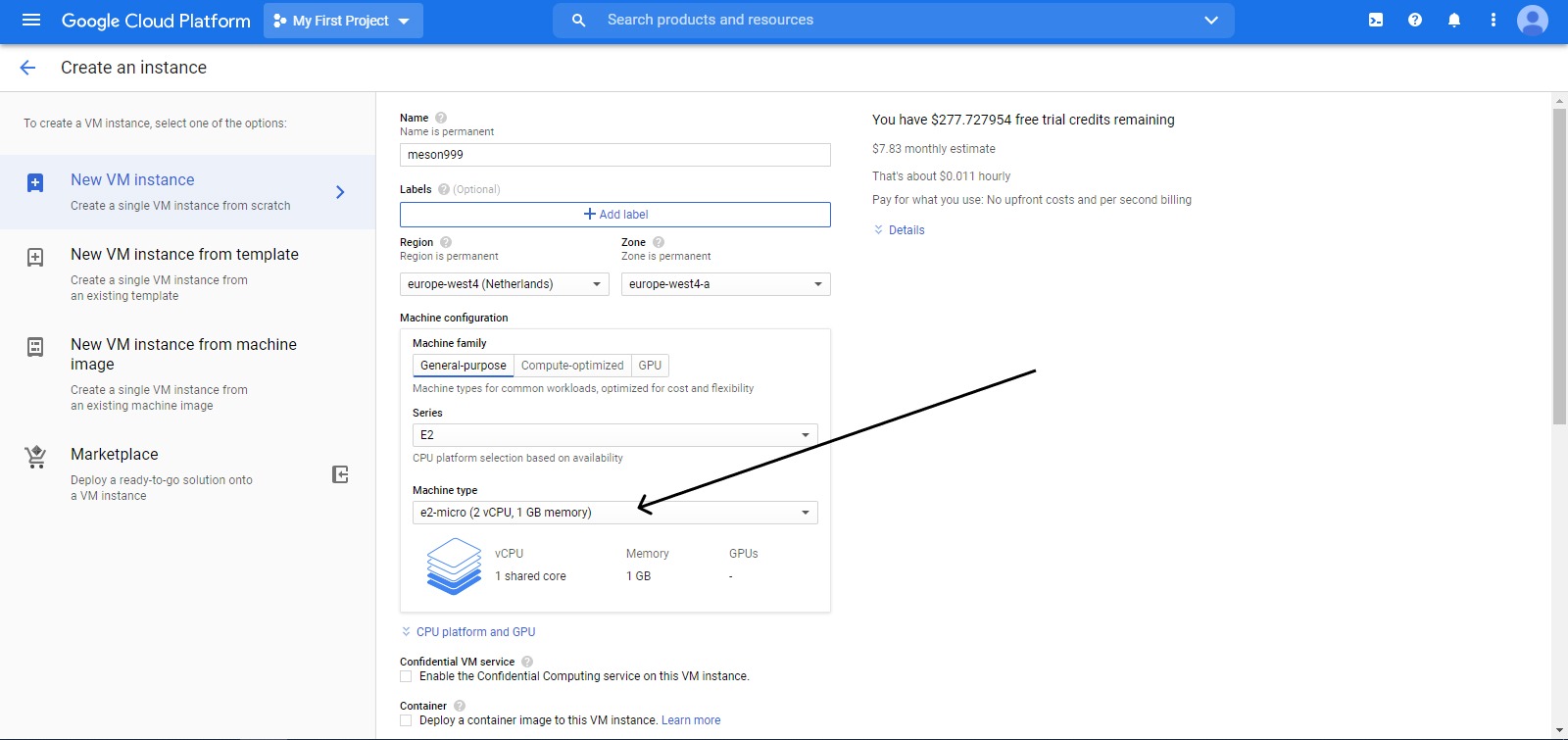Click the stacked layers machine type icon
This screenshot has height=740, width=1568.
[x=454, y=566]
